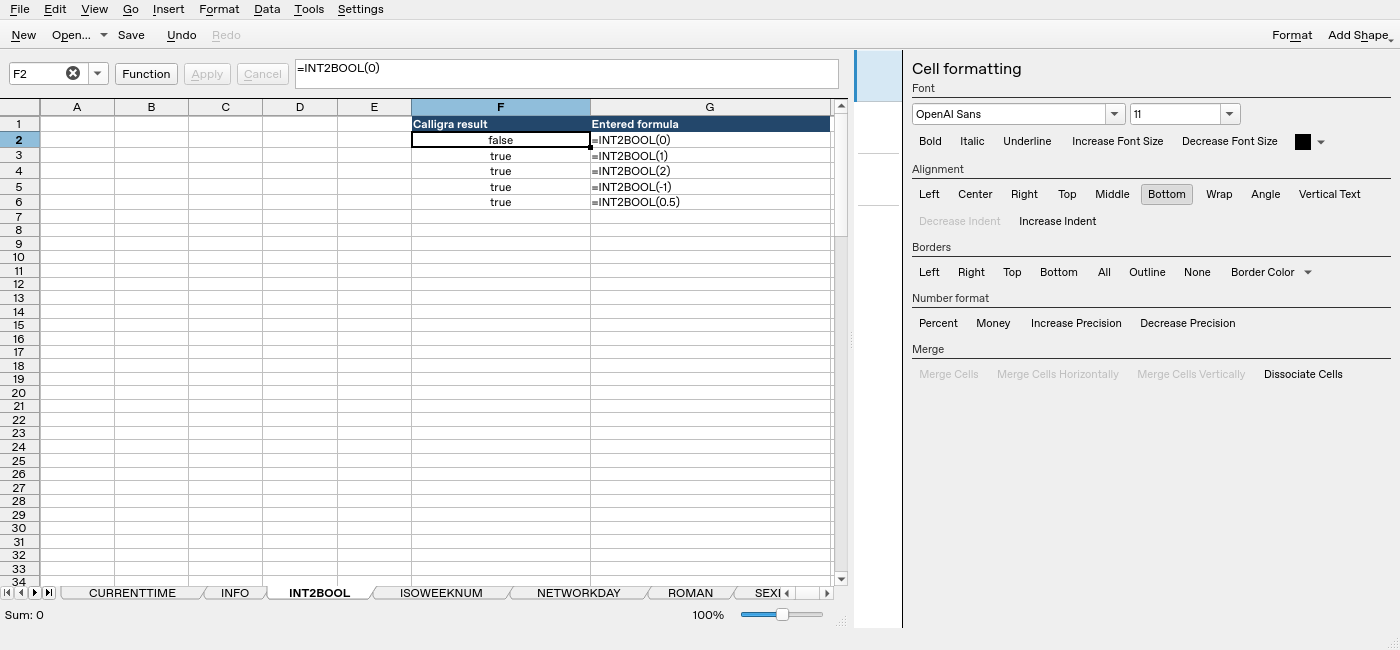Viewport: 1400px width, 650px height.
Task: Open the font size dropdown
Action: pyautogui.click(x=1230, y=114)
